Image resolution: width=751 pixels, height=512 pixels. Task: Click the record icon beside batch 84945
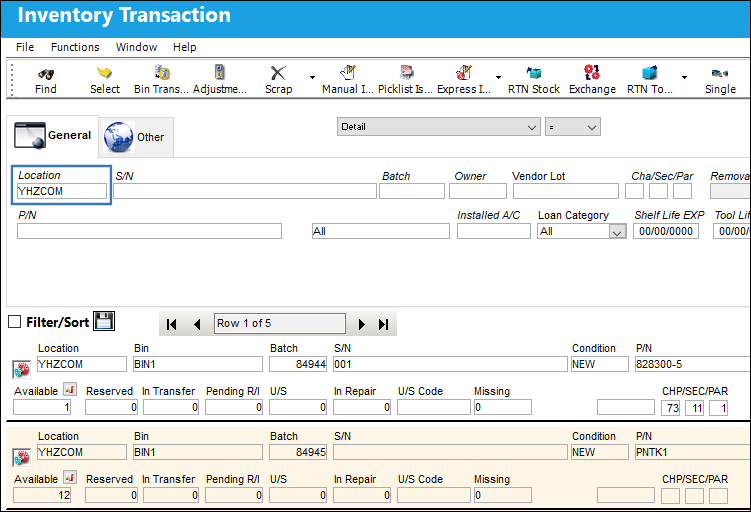click(22, 458)
